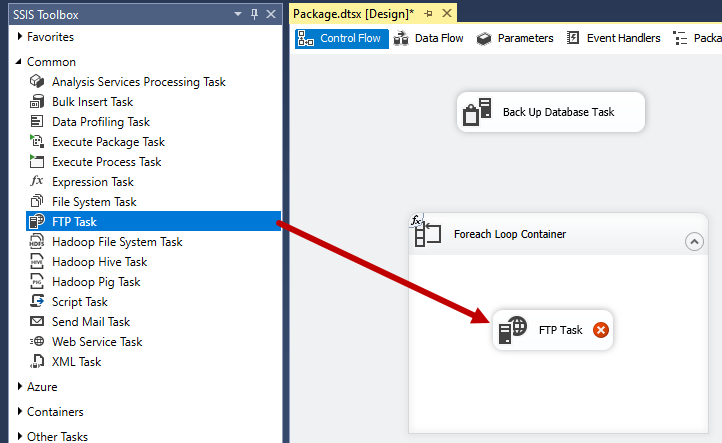Screen dimensions: 722x443
Task: Expand the Favorites section
Action: click(20, 37)
